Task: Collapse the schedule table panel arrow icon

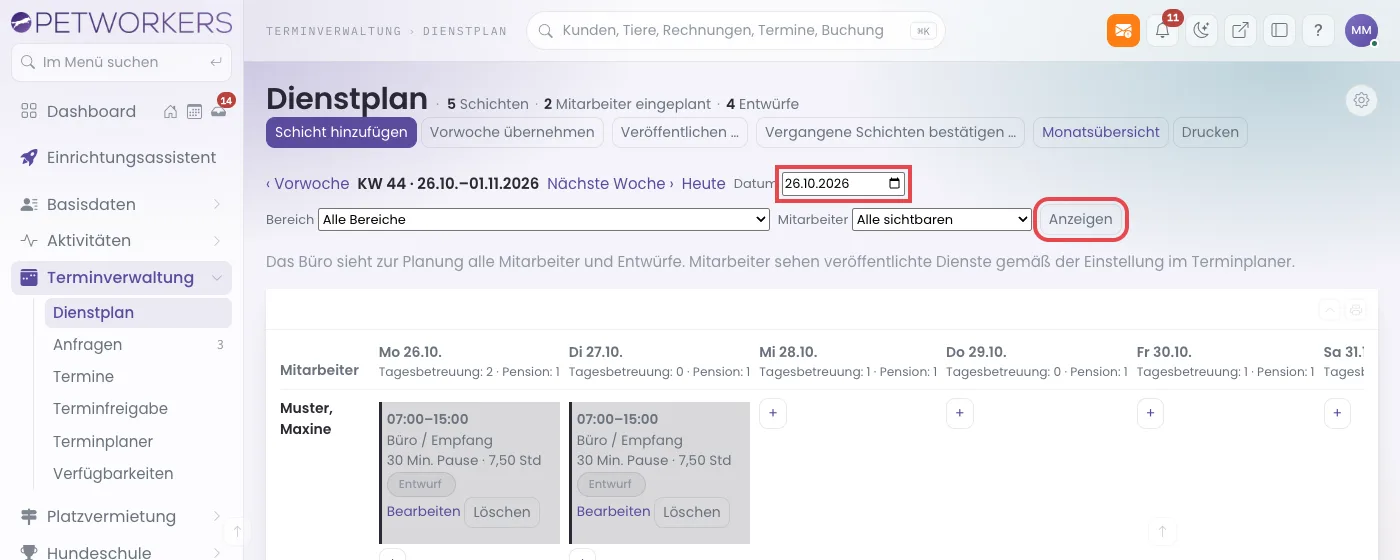Action: (x=1330, y=310)
